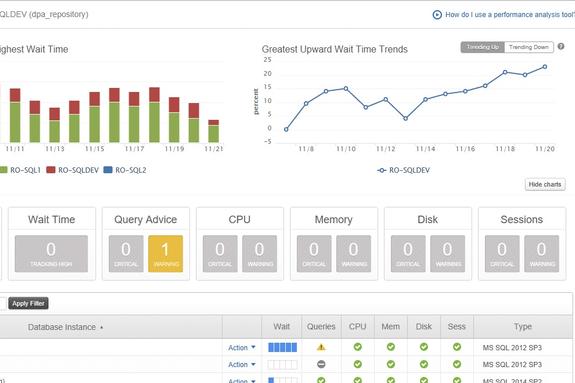The image size is (575, 383).
Task: Click the Hide charts button
Action: coord(545,185)
